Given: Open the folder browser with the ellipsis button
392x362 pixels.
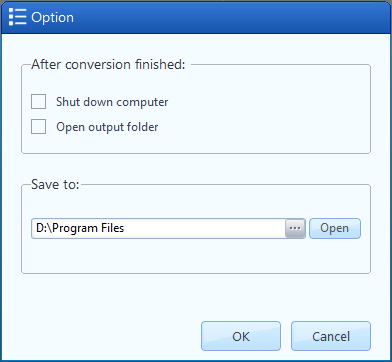Looking at the screenshot, I should tap(295, 228).
